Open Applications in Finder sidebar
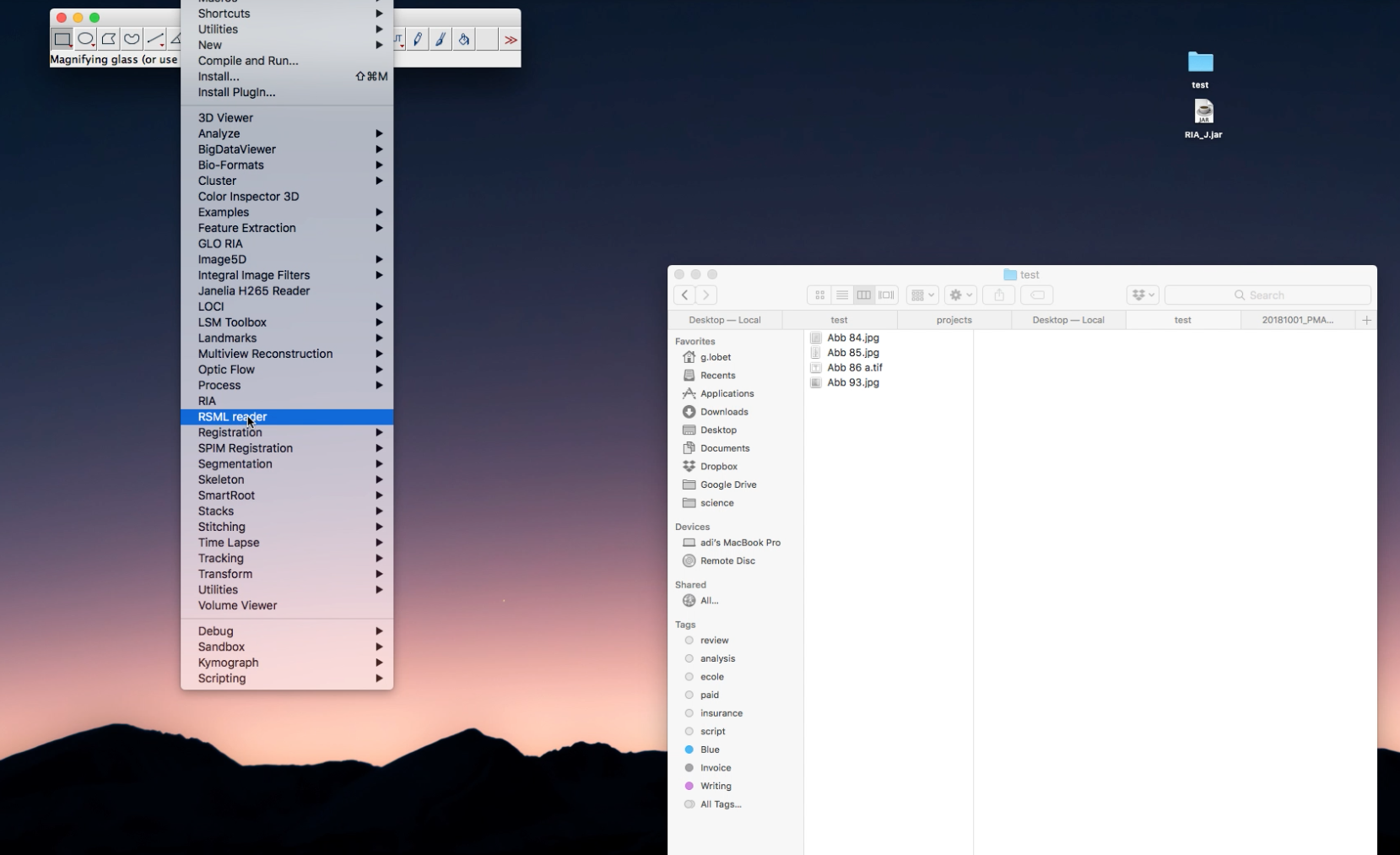Screen dimensions: 1400x855 coord(727,393)
